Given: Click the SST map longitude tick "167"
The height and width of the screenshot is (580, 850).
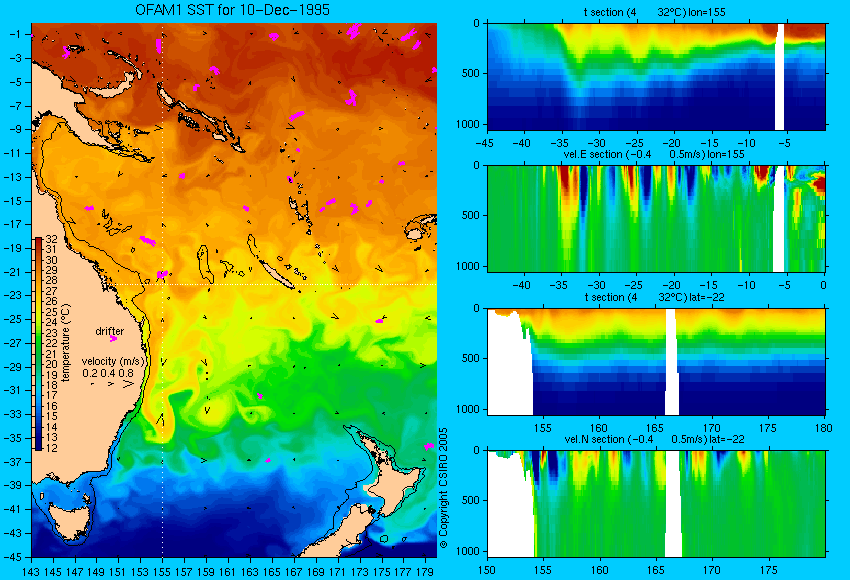Looking at the screenshot, I should tap(293, 571).
